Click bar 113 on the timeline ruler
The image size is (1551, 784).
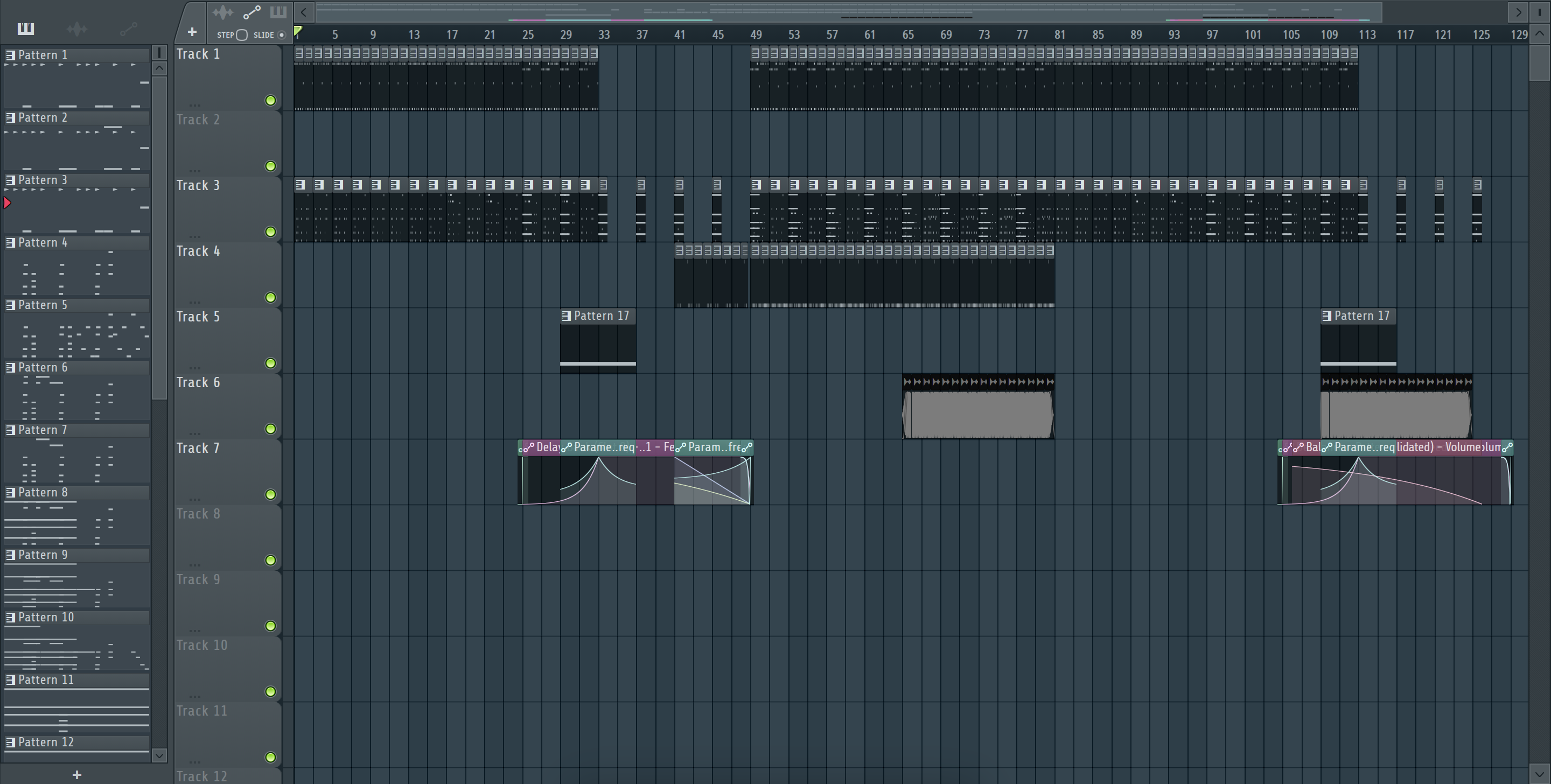coord(1367,35)
